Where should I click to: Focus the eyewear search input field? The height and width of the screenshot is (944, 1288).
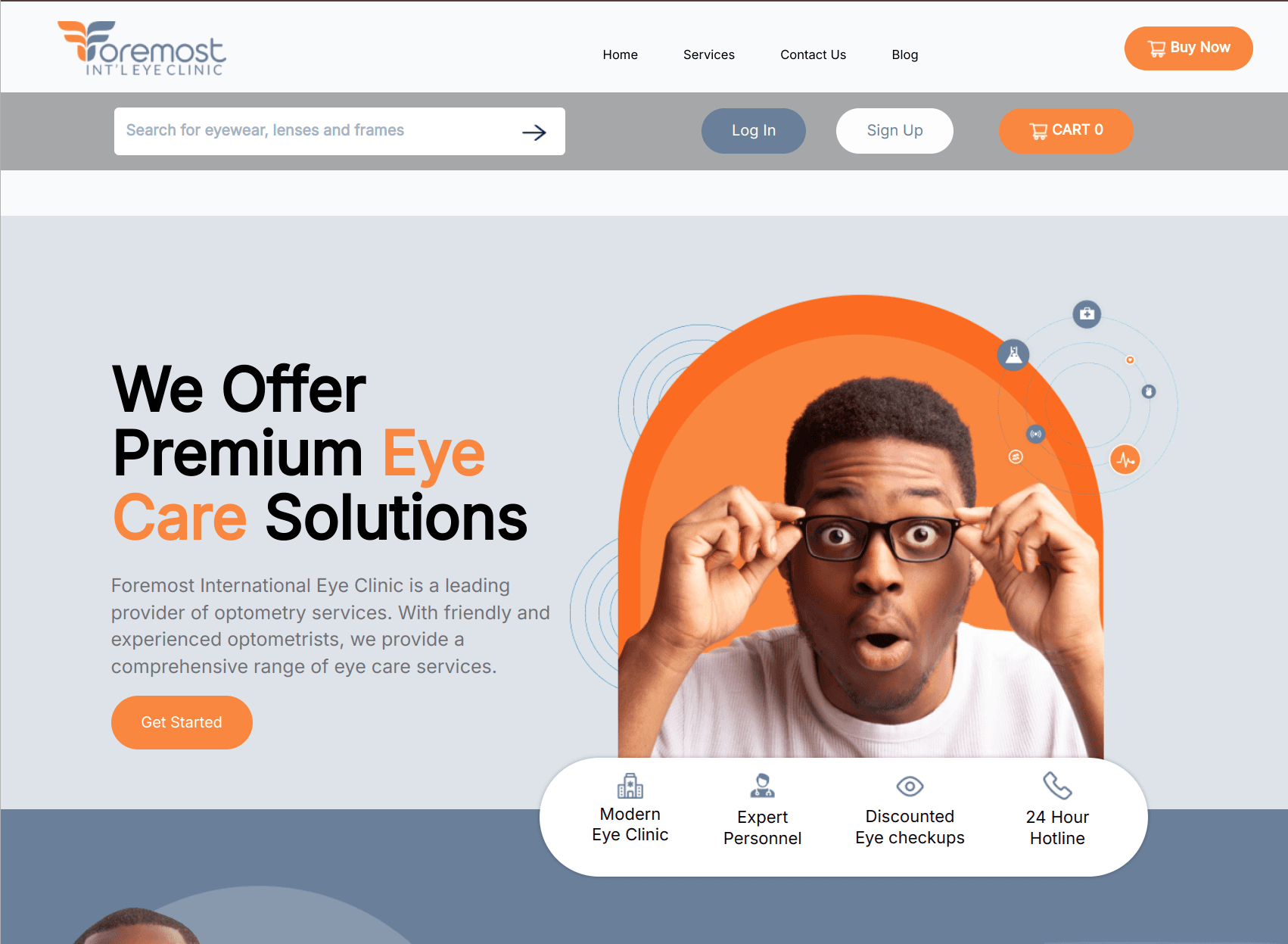pos(318,131)
